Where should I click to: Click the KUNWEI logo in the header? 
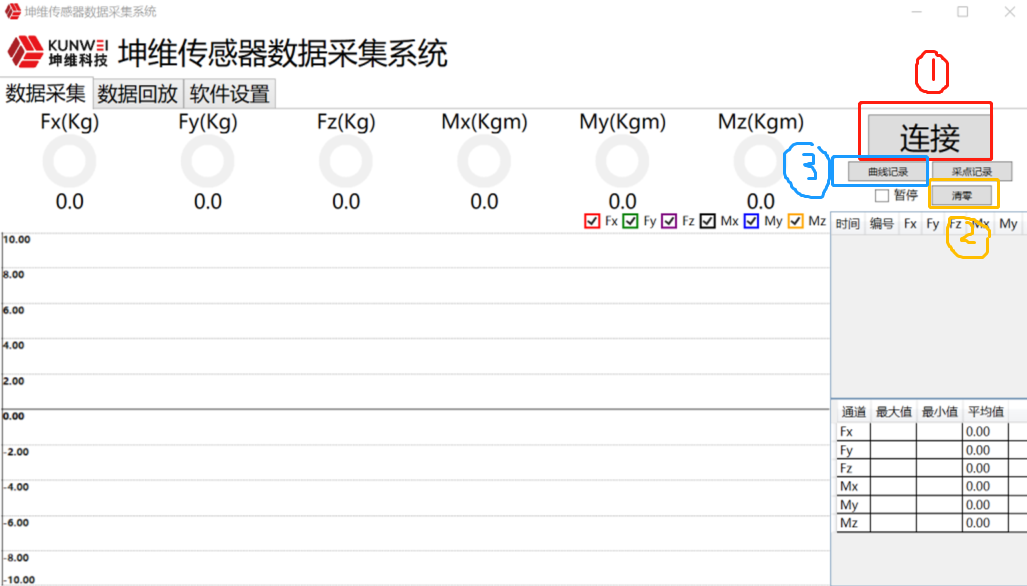pyautogui.click(x=58, y=52)
